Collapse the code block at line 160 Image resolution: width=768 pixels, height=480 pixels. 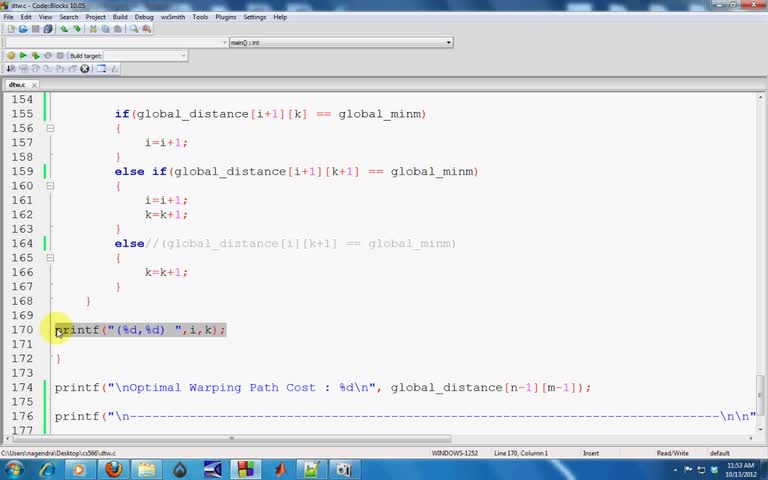pos(50,186)
